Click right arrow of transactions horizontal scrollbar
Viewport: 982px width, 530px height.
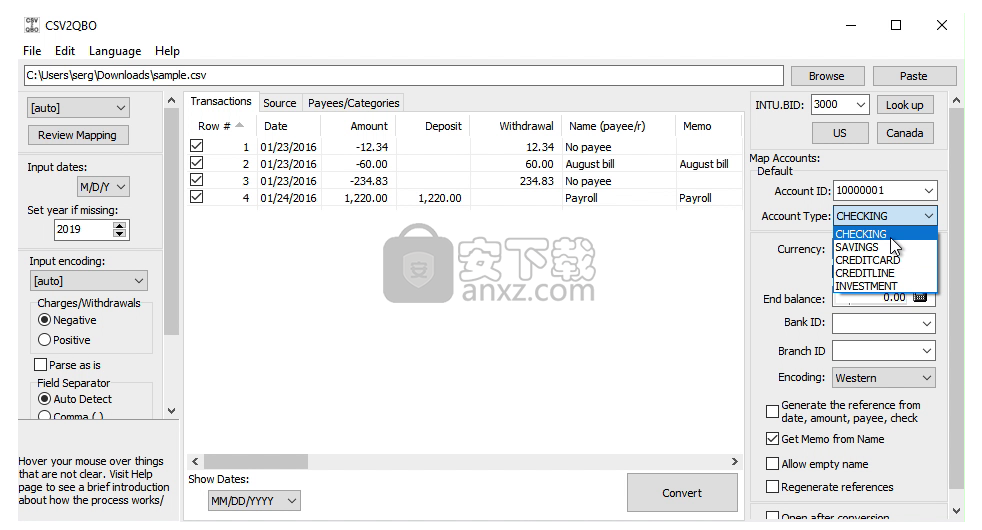pyautogui.click(x=735, y=462)
